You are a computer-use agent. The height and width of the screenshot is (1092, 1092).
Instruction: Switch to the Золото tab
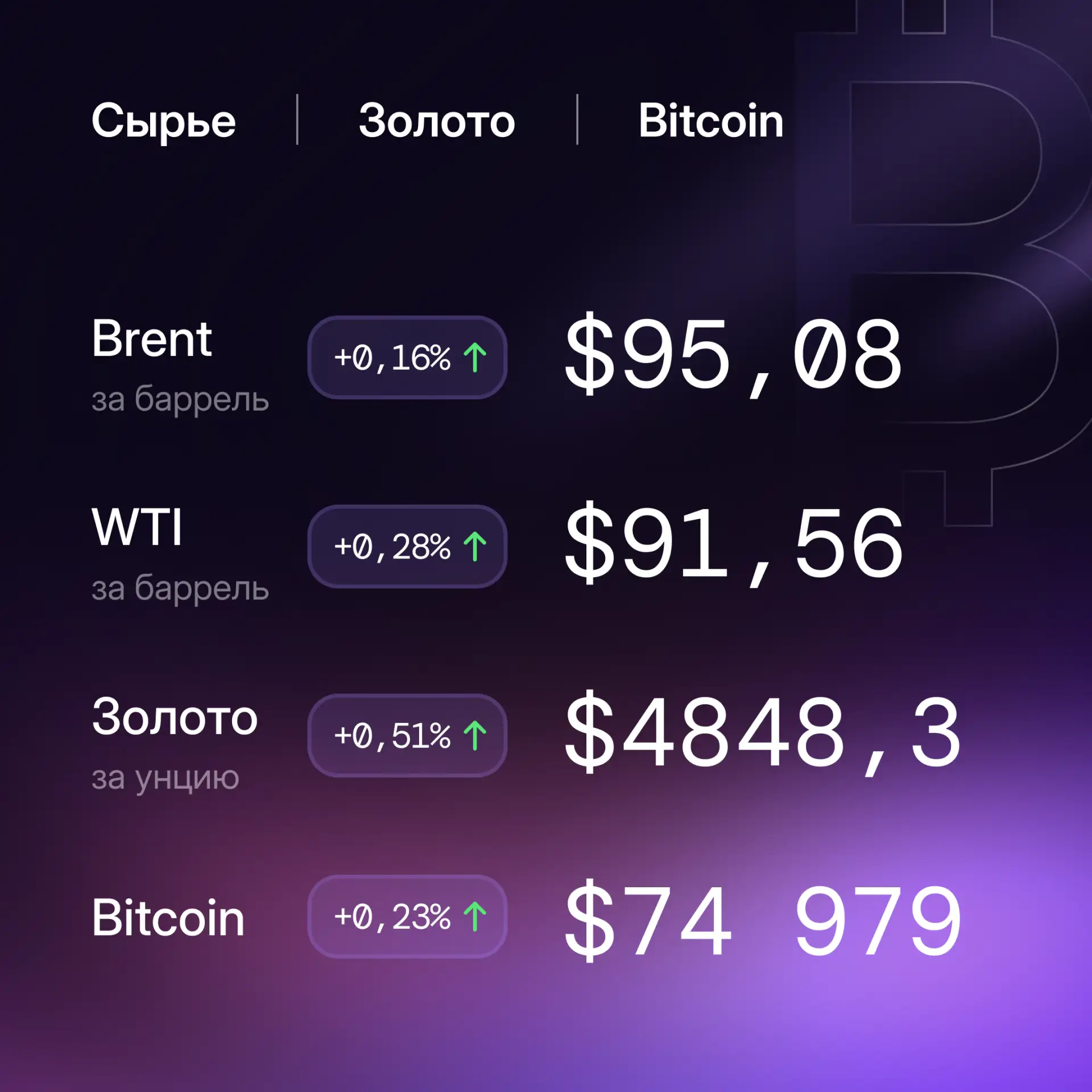[437, 121]
